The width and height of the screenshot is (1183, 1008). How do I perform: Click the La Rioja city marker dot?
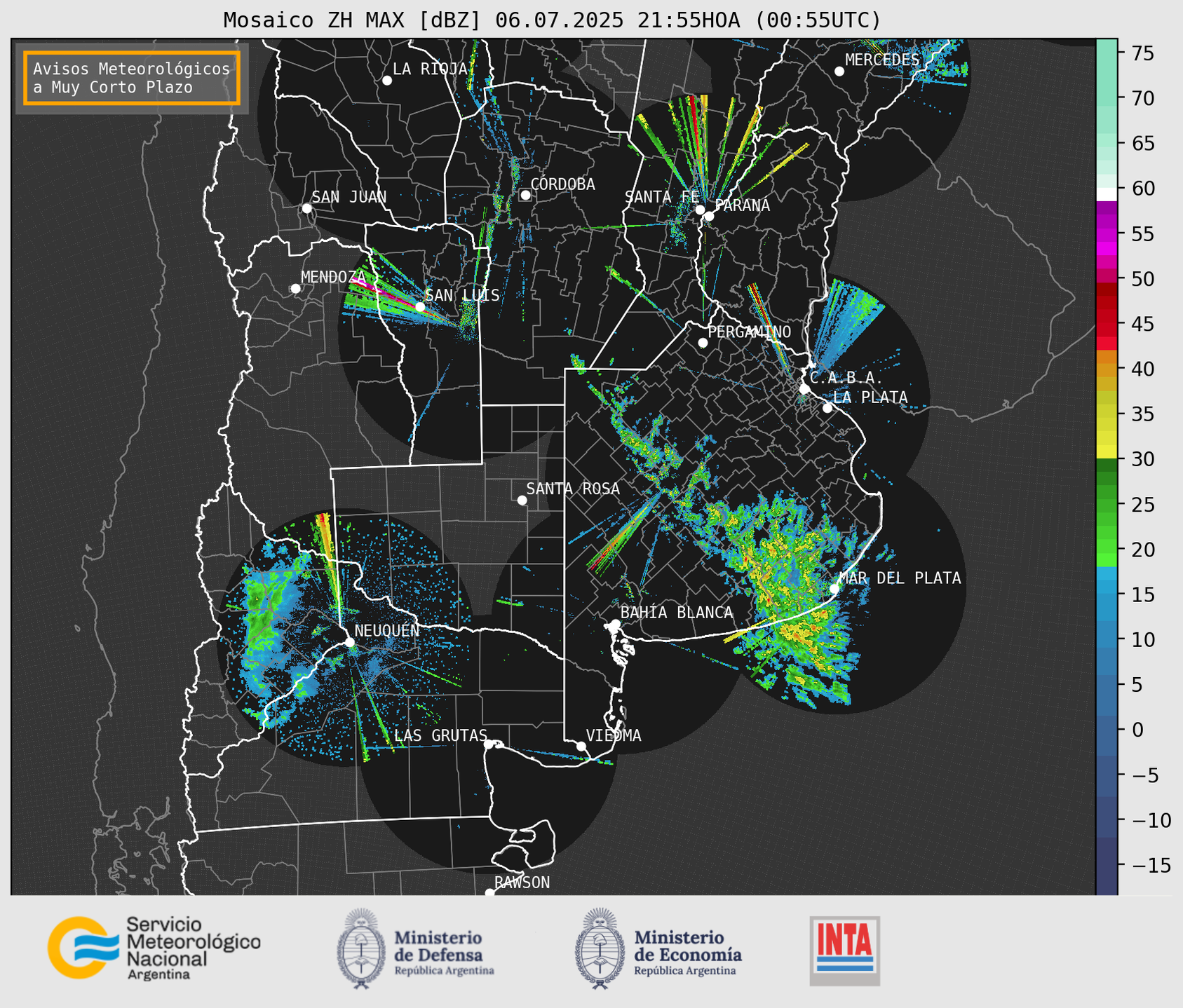click(387, 81)
